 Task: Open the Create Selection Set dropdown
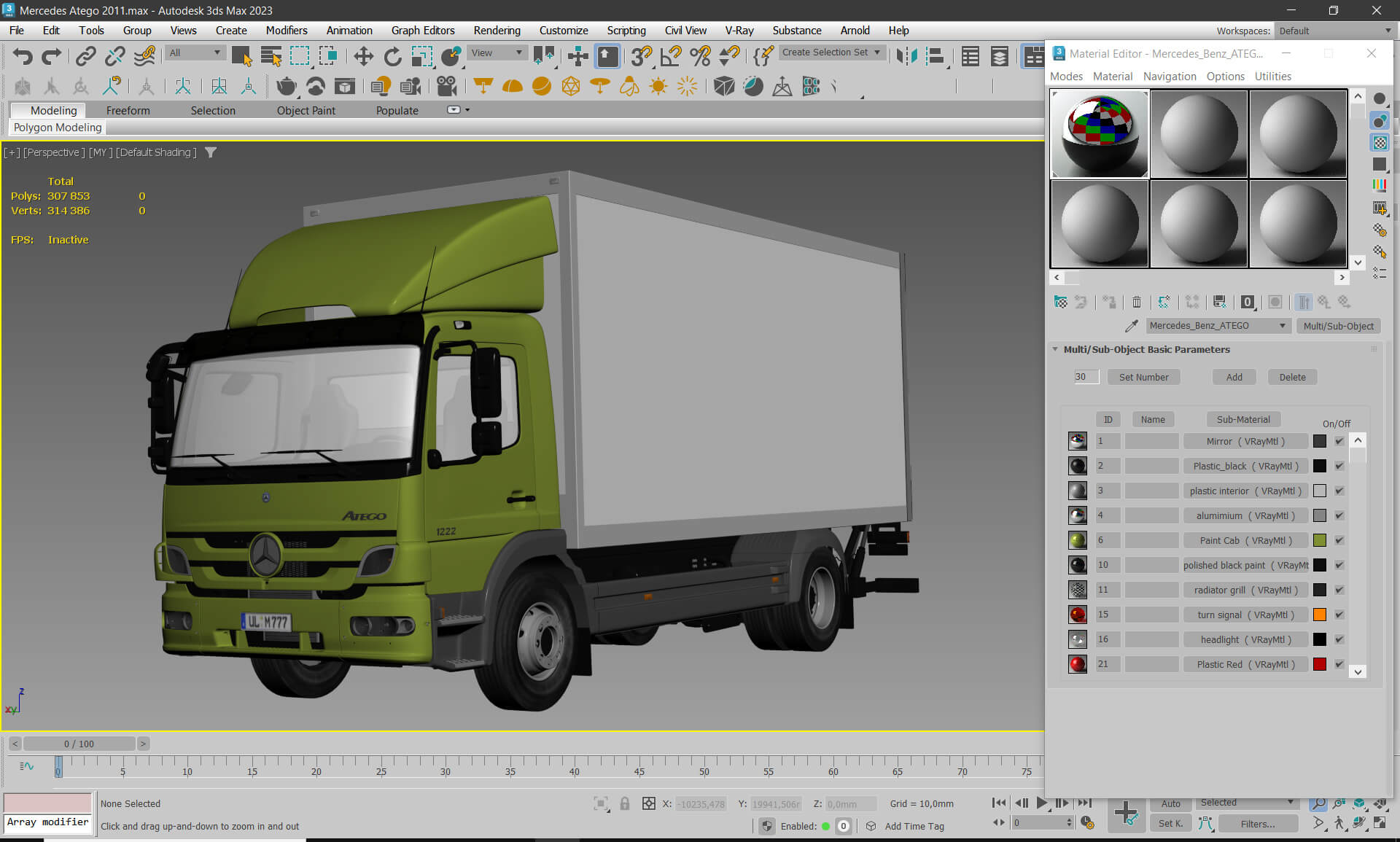[x=831, y=52]
